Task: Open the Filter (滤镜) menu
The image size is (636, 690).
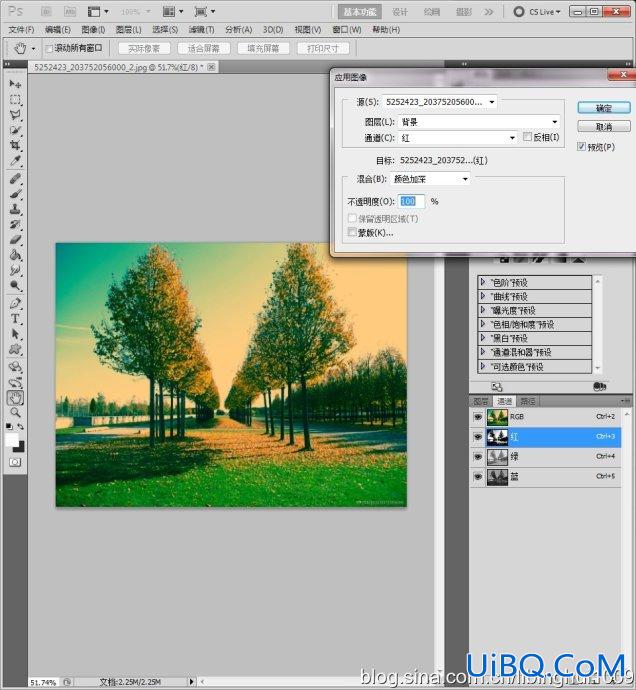Action: click(201, 29)
